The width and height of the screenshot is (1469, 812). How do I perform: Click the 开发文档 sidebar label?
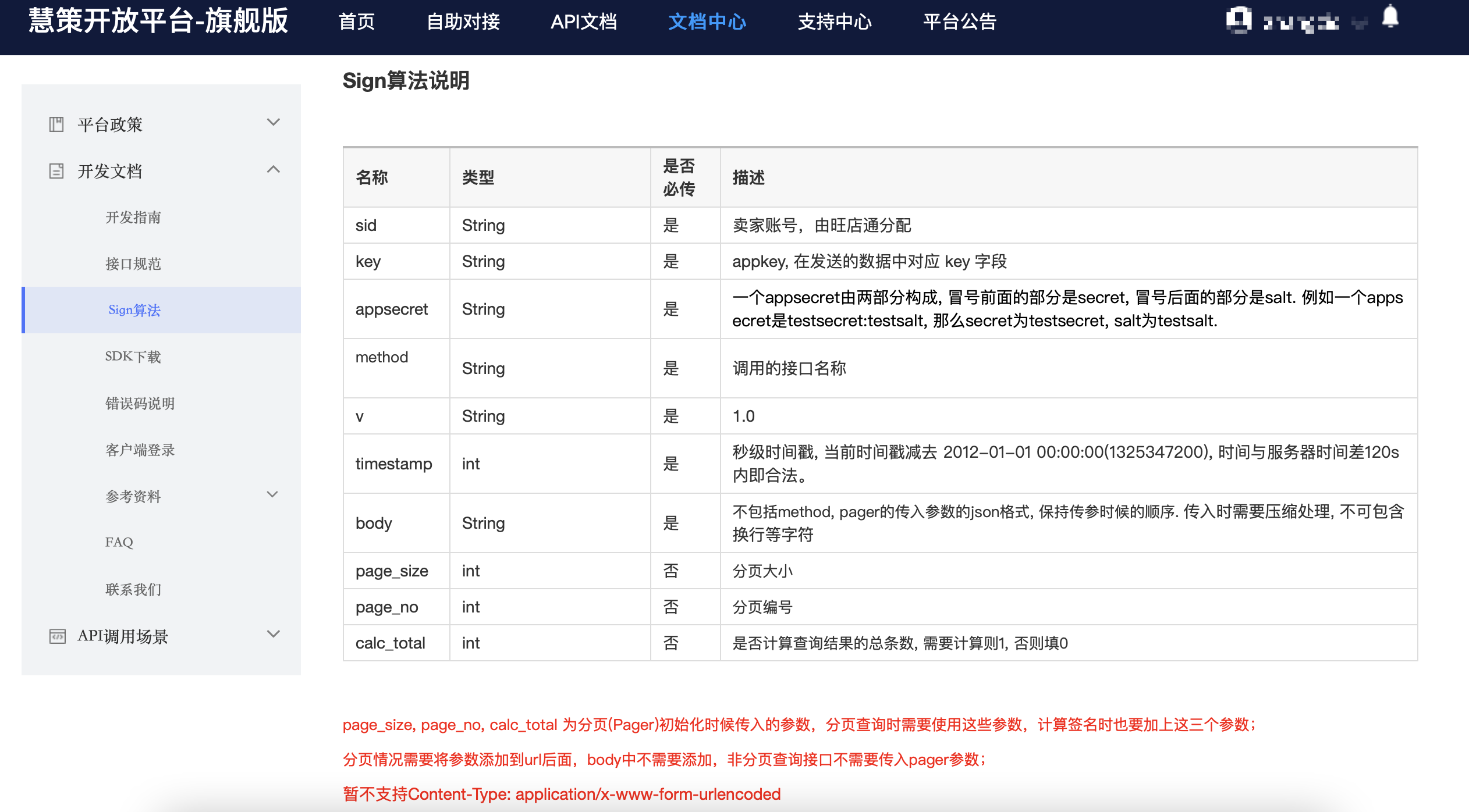[x=110, y=171]
